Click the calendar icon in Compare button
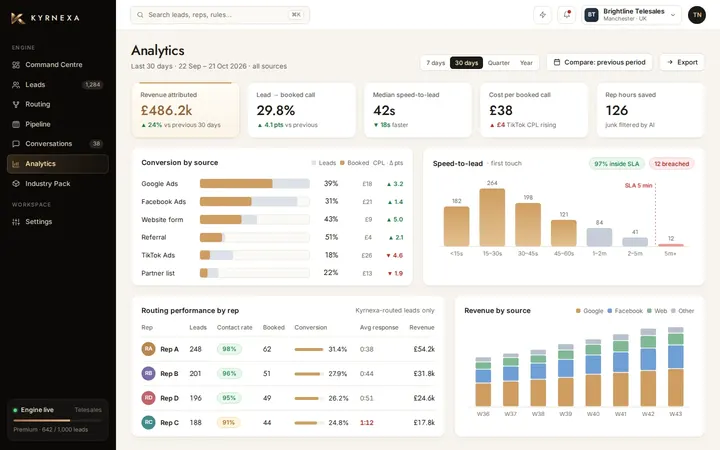 (x=557, y=62)
